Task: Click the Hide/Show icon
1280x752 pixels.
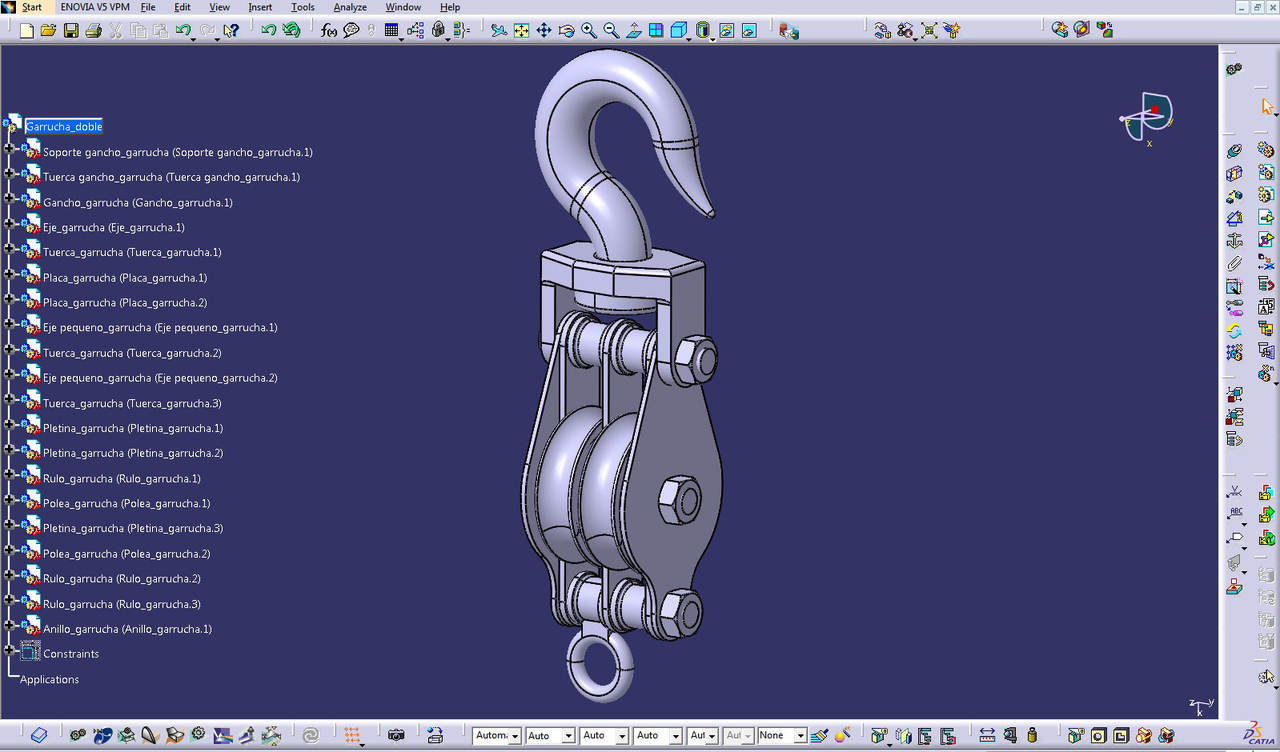Action: click(x=727, y=31)
